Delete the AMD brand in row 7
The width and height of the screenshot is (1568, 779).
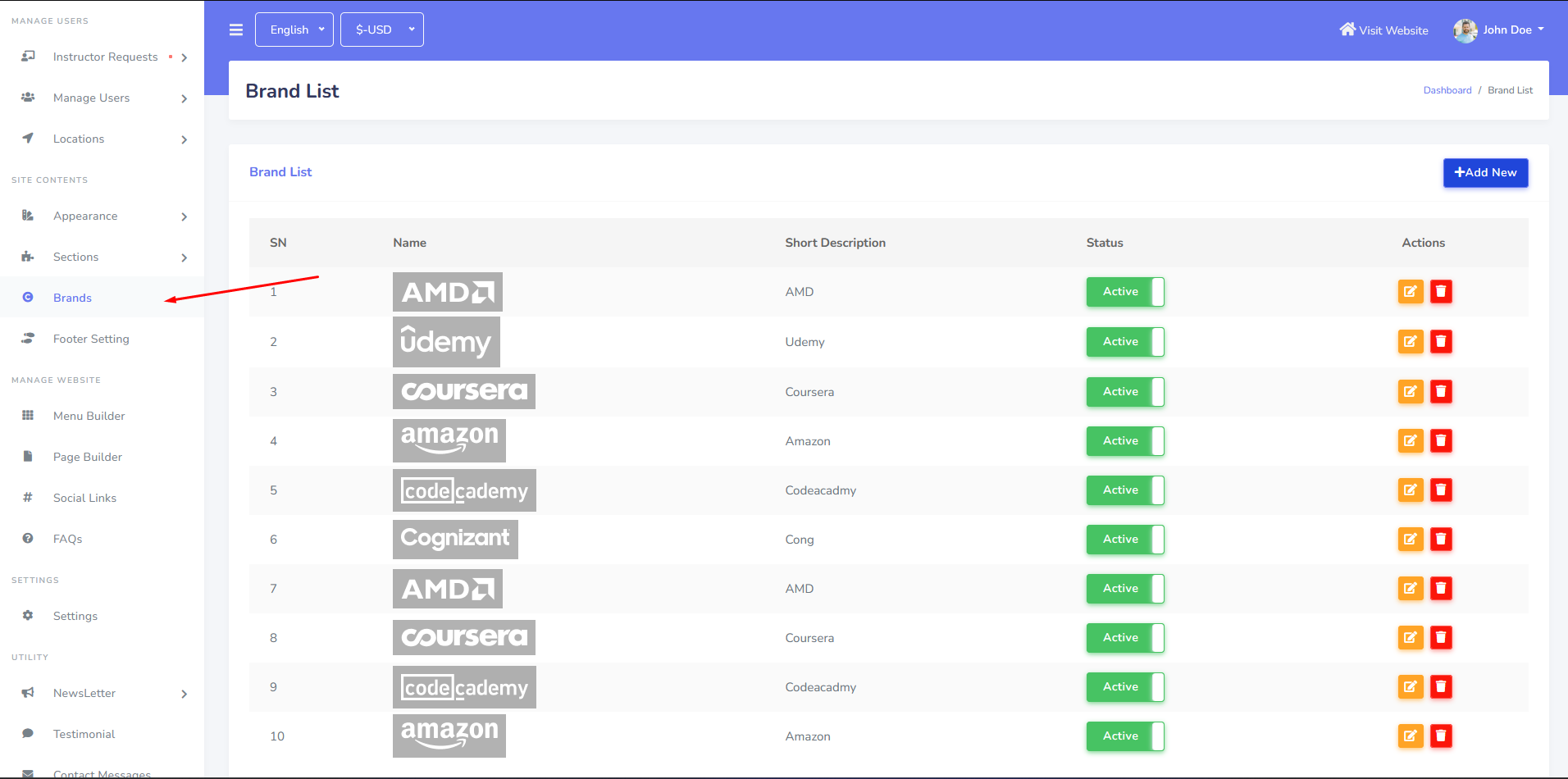(x=1441, y=589)
